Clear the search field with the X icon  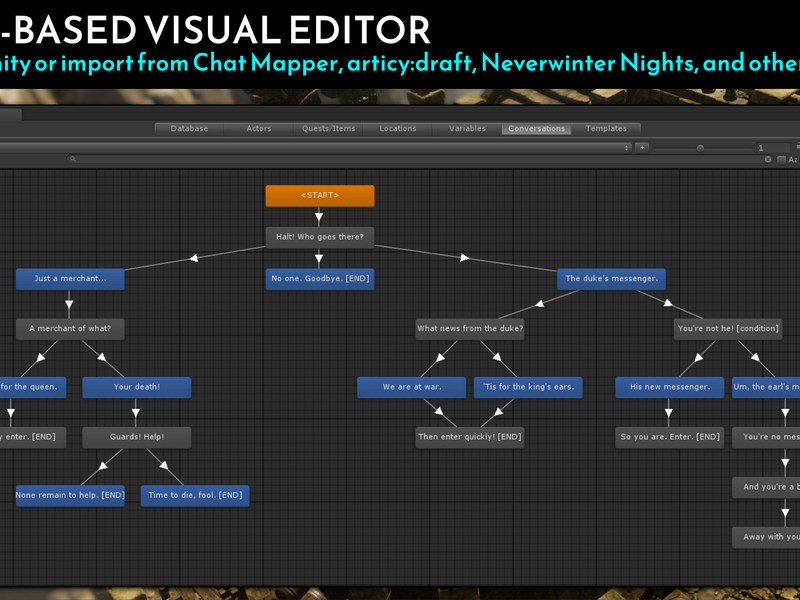click(x=768, y=159)
